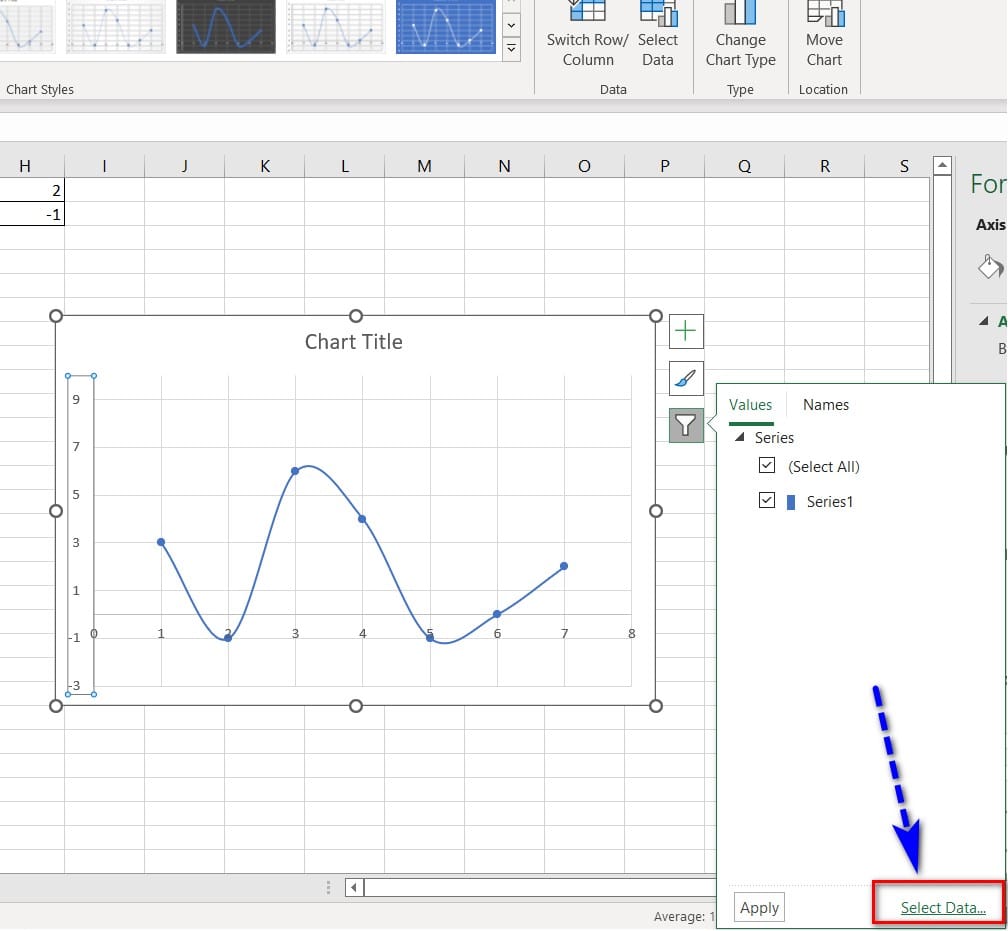Select the Fill & Line paint bucket icon
Screen dimensions: 1008x931
pyautogui.click(x=989, y=266)
